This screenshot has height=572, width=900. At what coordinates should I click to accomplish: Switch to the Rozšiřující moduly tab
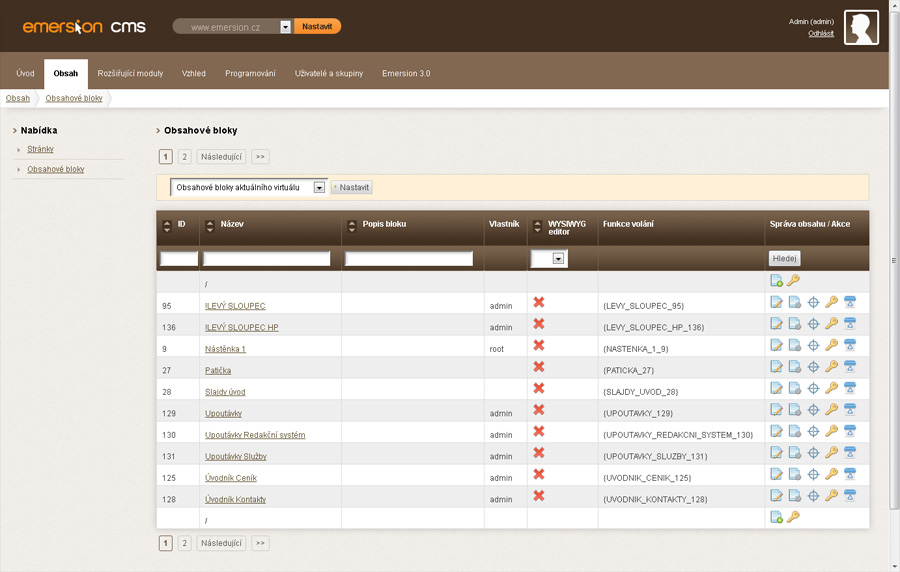tap(130, 74)
